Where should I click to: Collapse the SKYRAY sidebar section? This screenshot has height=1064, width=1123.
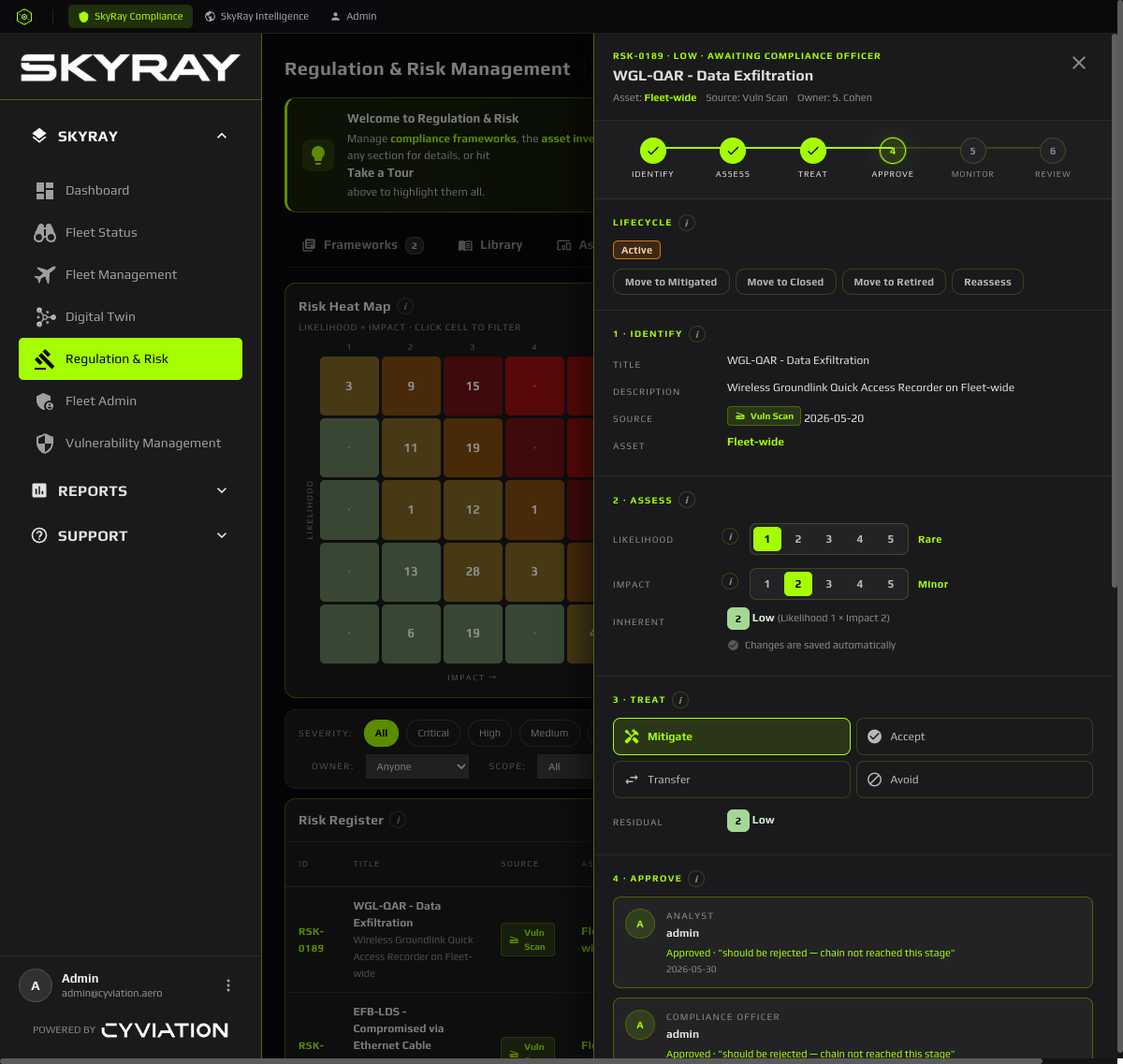click(222, 136)
